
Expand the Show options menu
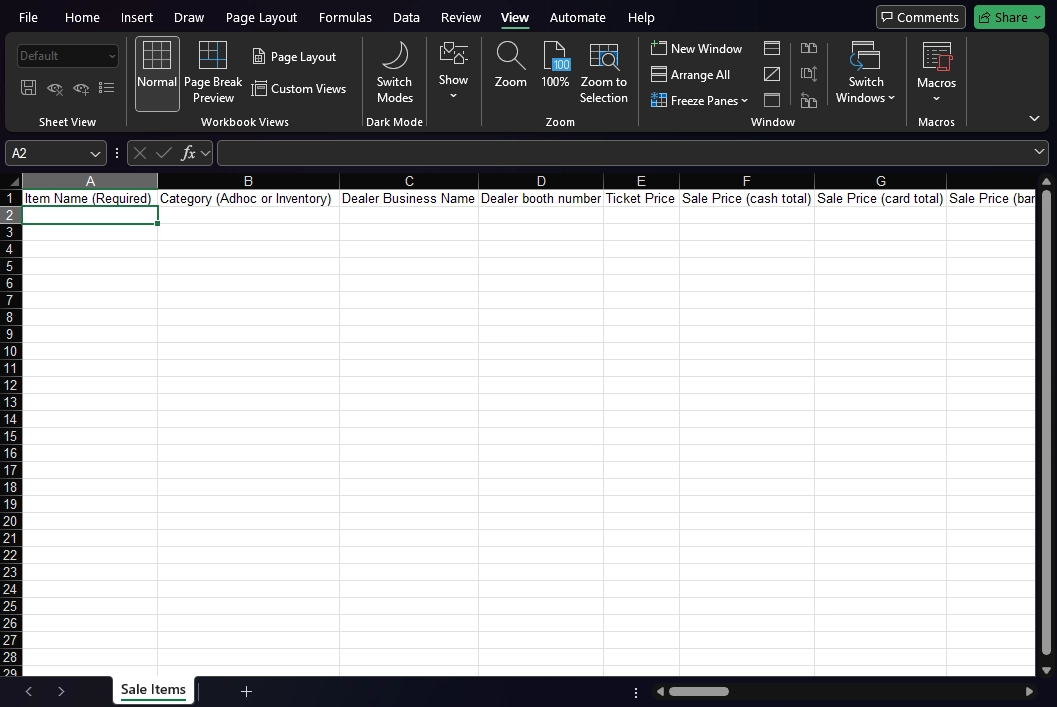(454, 71)
